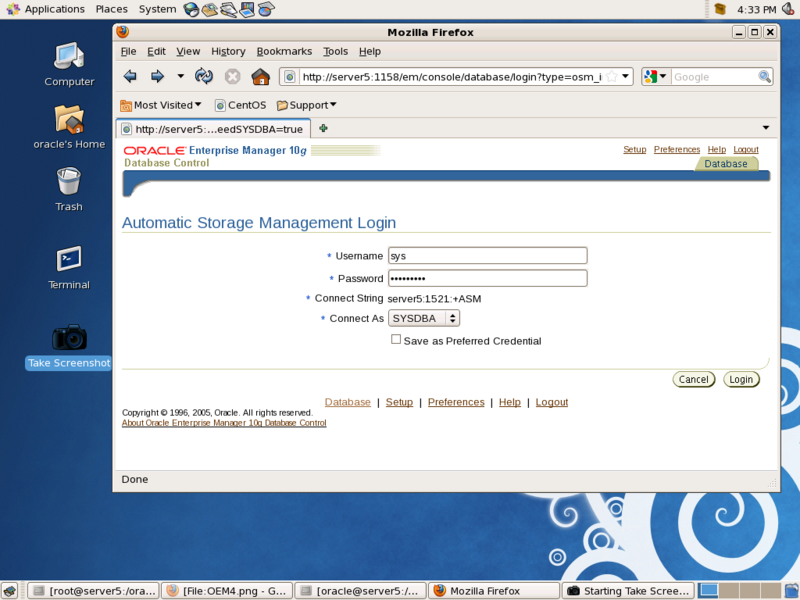800x600 pixels.
Task: Go forward with the Firefox forward arrow
Action: pos(157,77)
